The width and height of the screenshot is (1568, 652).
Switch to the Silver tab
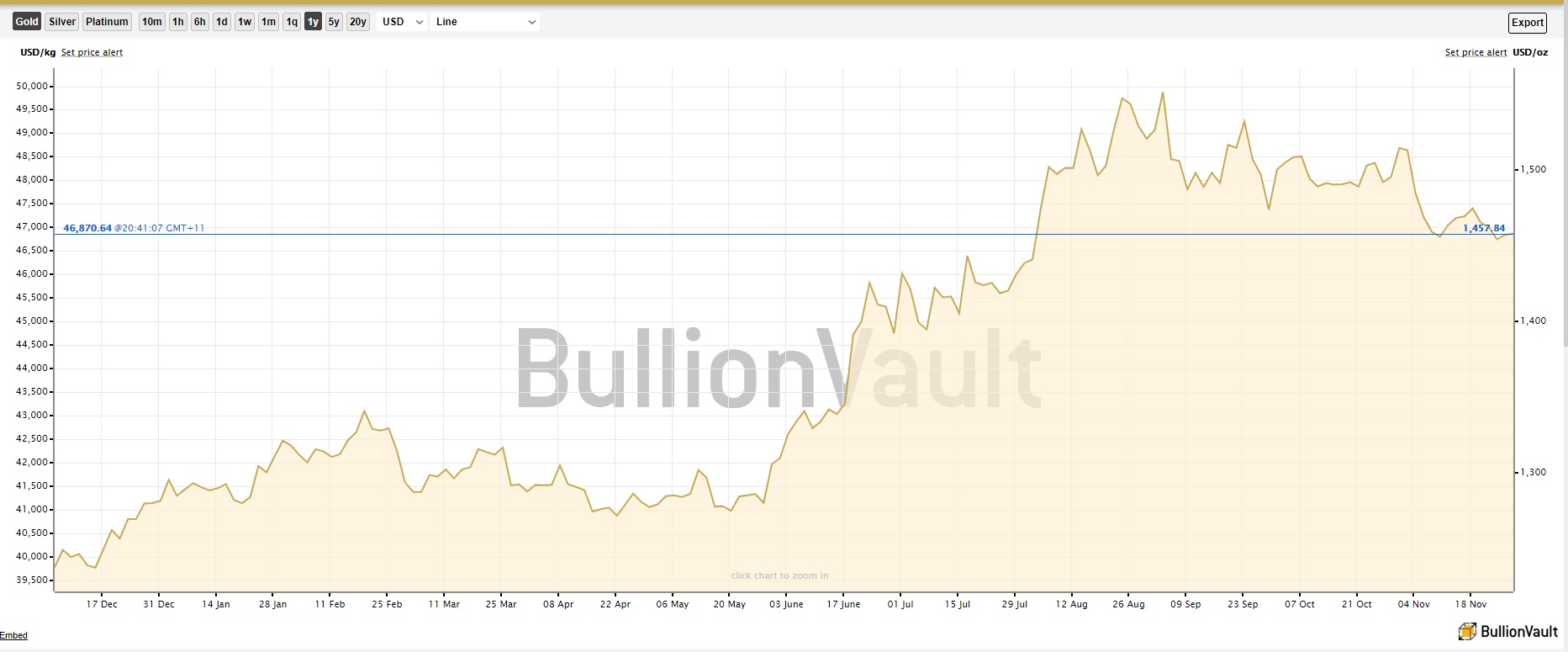pyautogui.click(x=62, y=22)
